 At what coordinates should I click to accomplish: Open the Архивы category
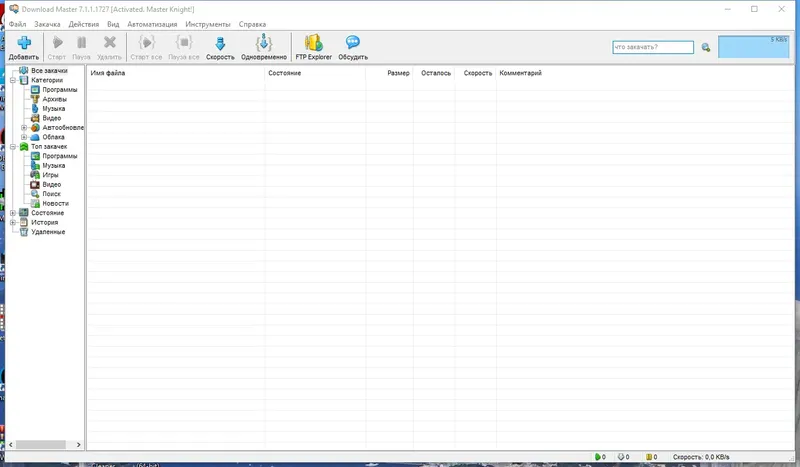55,99
